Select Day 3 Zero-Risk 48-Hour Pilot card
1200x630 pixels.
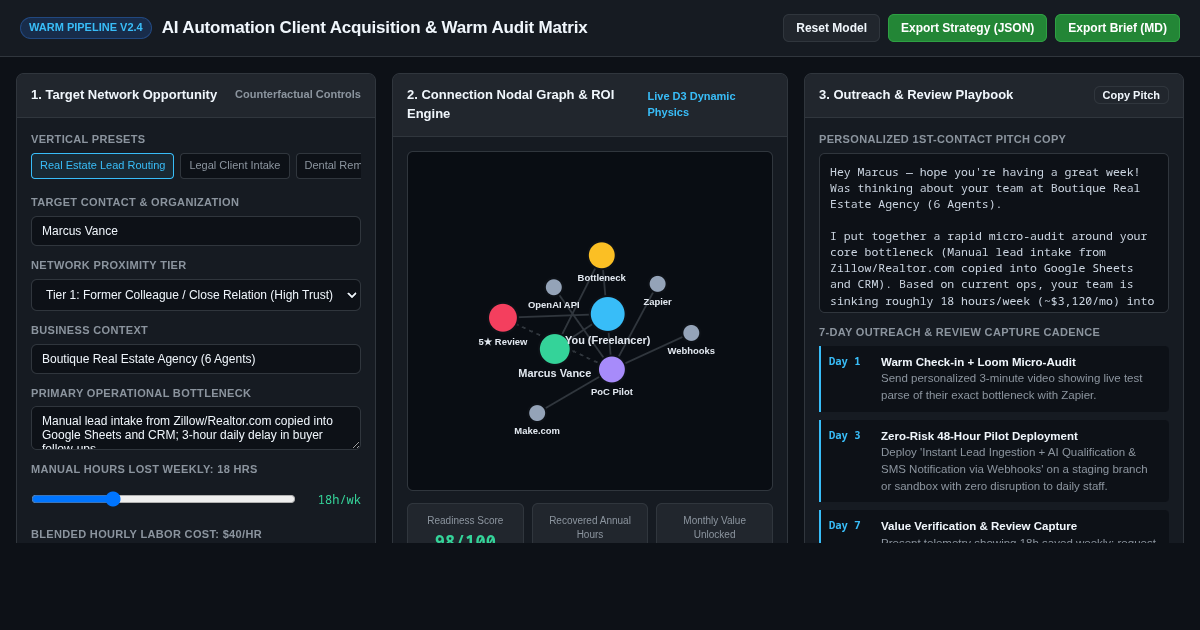tap(994, 461)
